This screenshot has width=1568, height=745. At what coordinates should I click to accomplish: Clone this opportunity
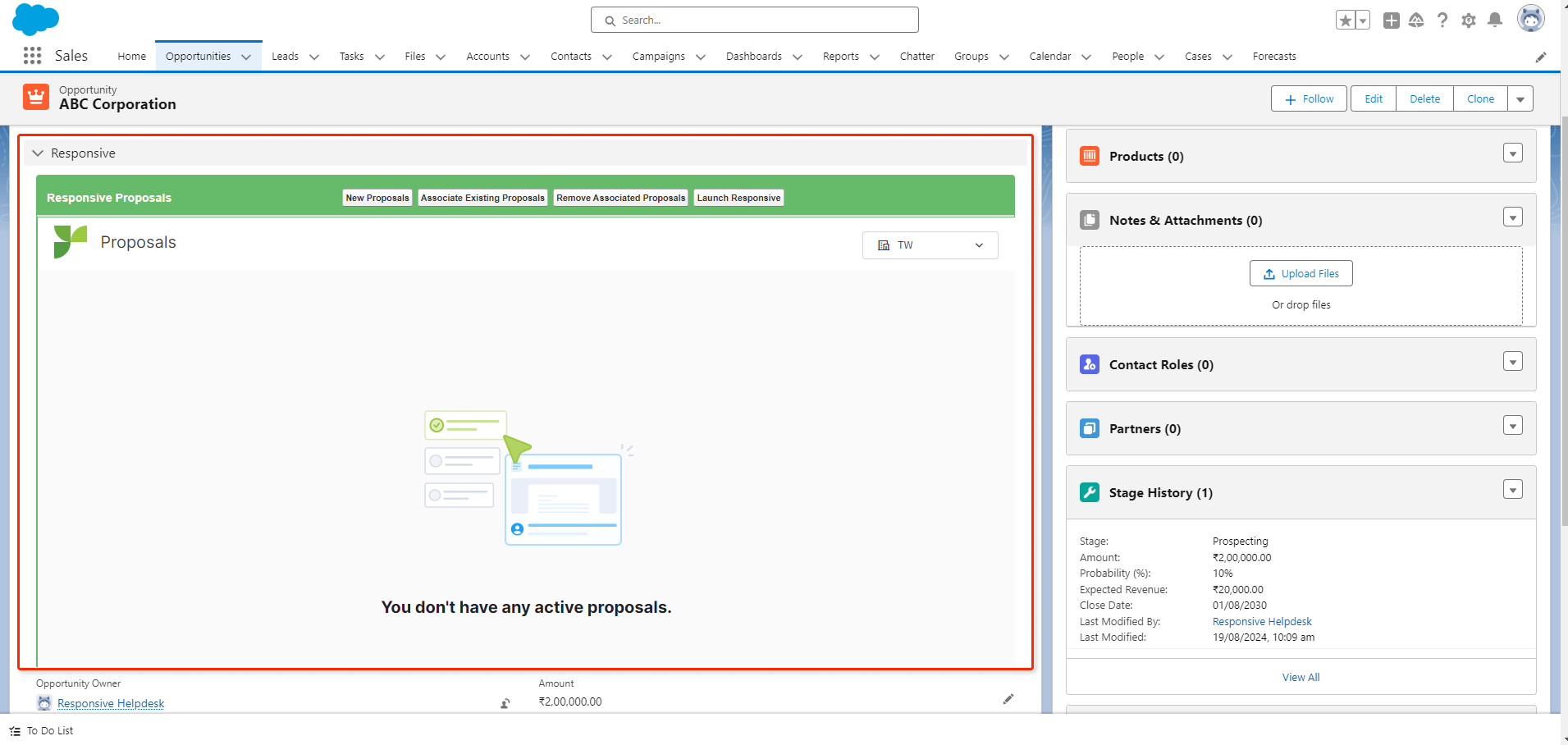(x=1481, y=99)
